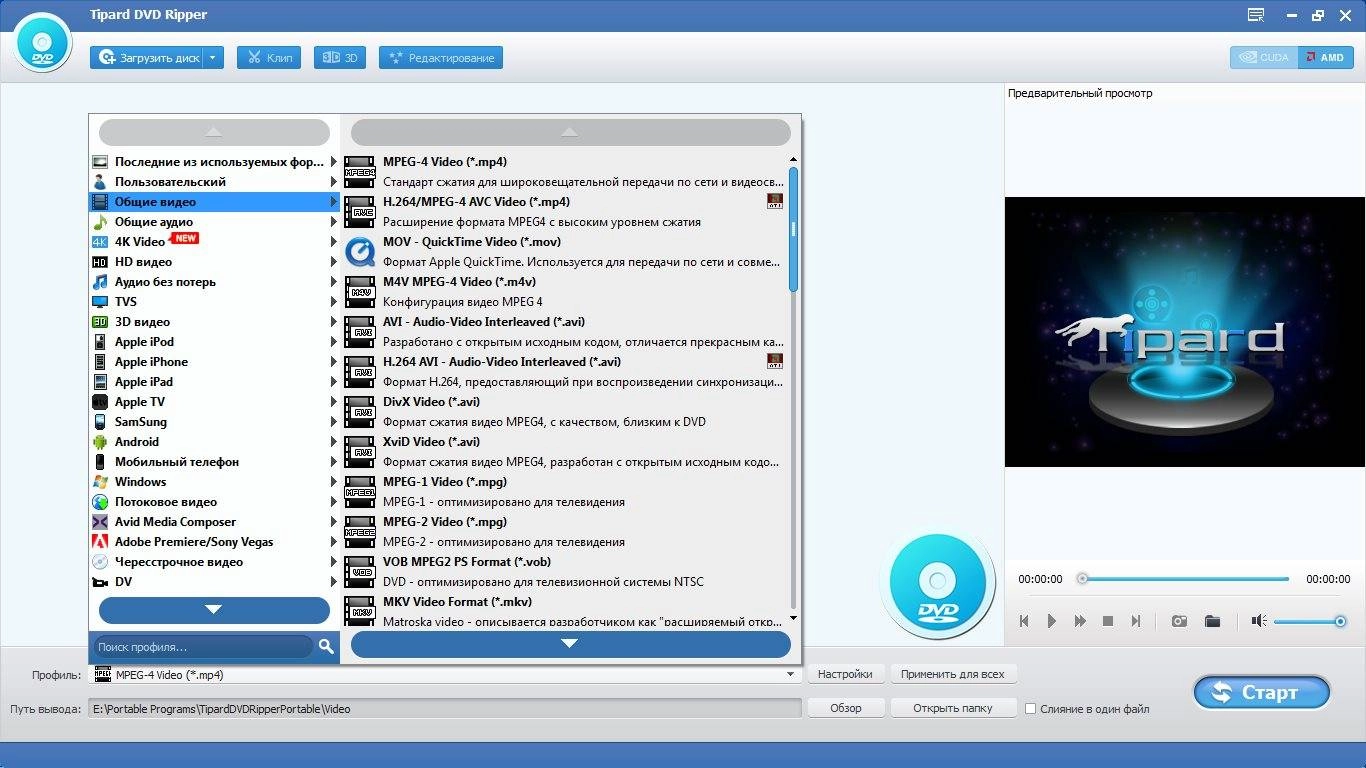Click the QuickTime MOV format icon
1366x768 pixels.
pos(360,251)
